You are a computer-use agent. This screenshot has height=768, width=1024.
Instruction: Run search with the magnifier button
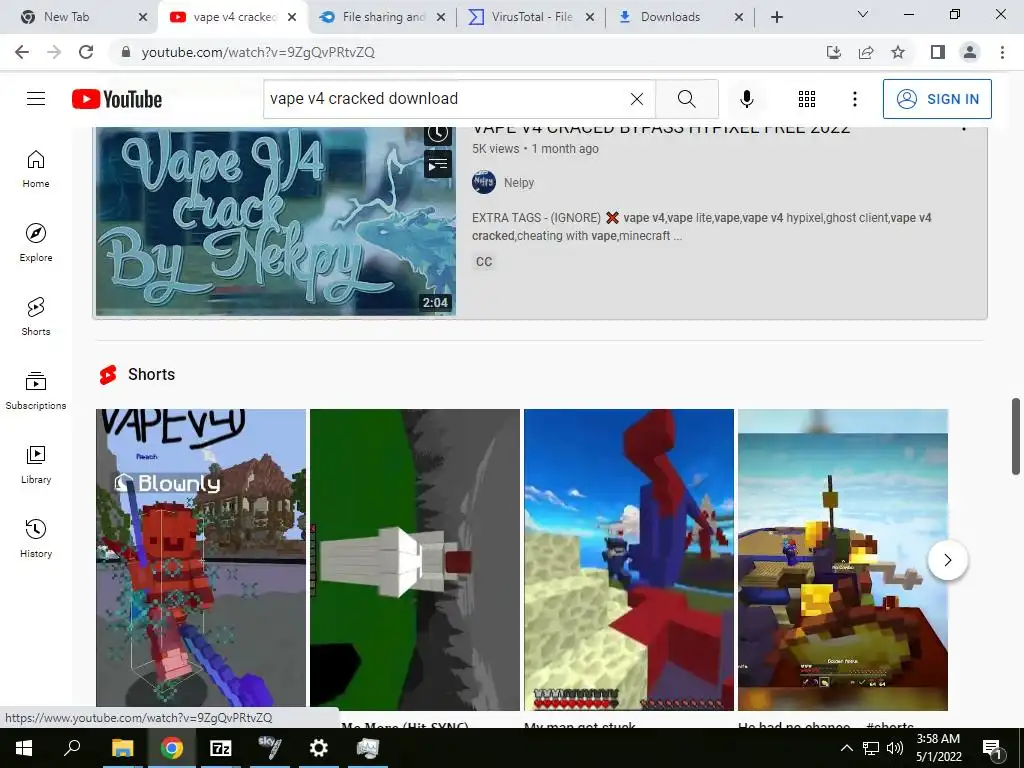(x=686, y=99)
